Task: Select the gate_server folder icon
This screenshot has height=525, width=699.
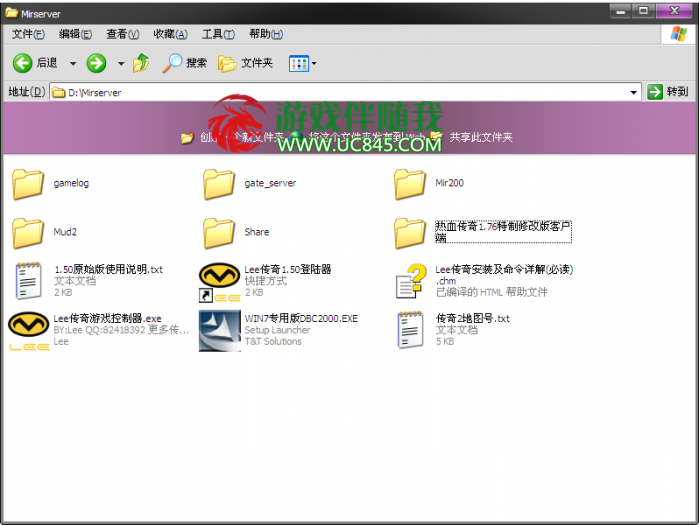Action: (x=219, y=184)
